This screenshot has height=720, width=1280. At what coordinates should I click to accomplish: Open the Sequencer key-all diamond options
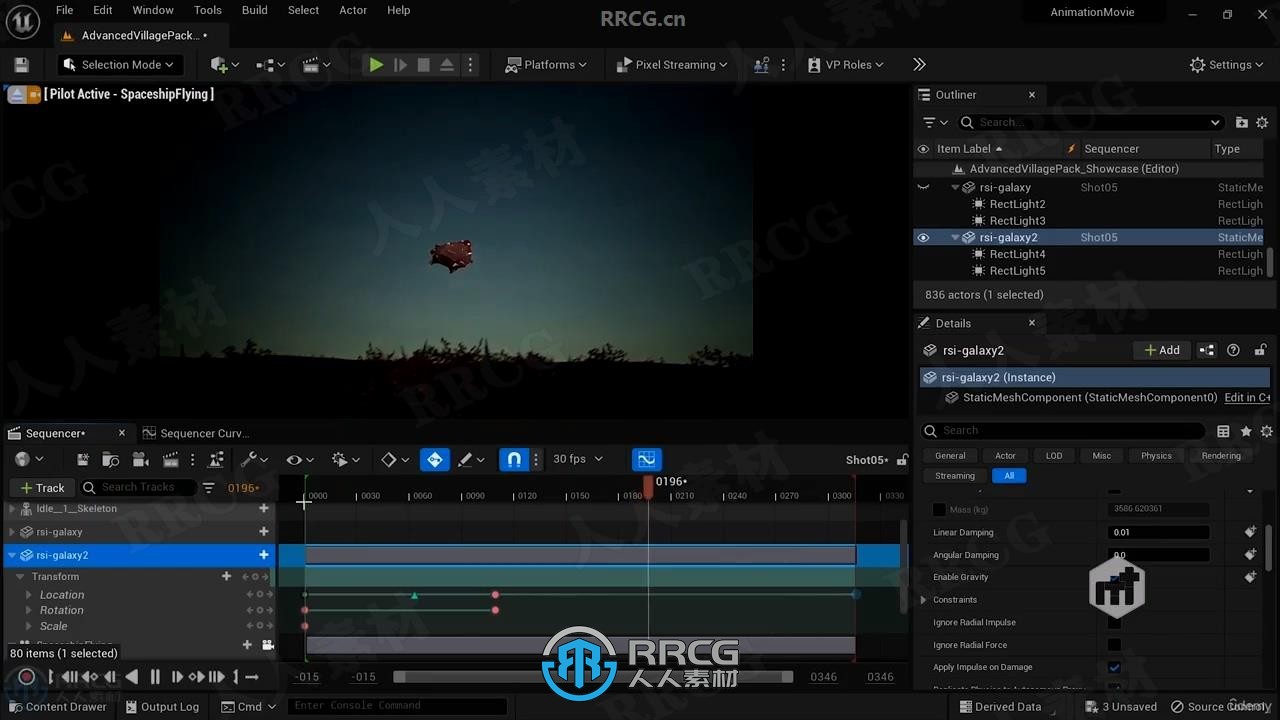click(394, 460)
